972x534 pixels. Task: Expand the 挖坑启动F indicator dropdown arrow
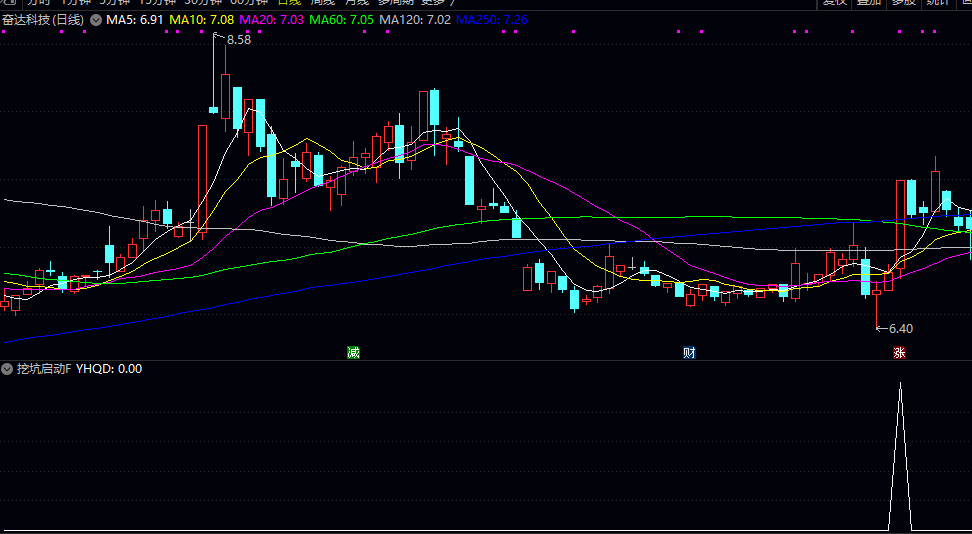click(x=8, y=369)
